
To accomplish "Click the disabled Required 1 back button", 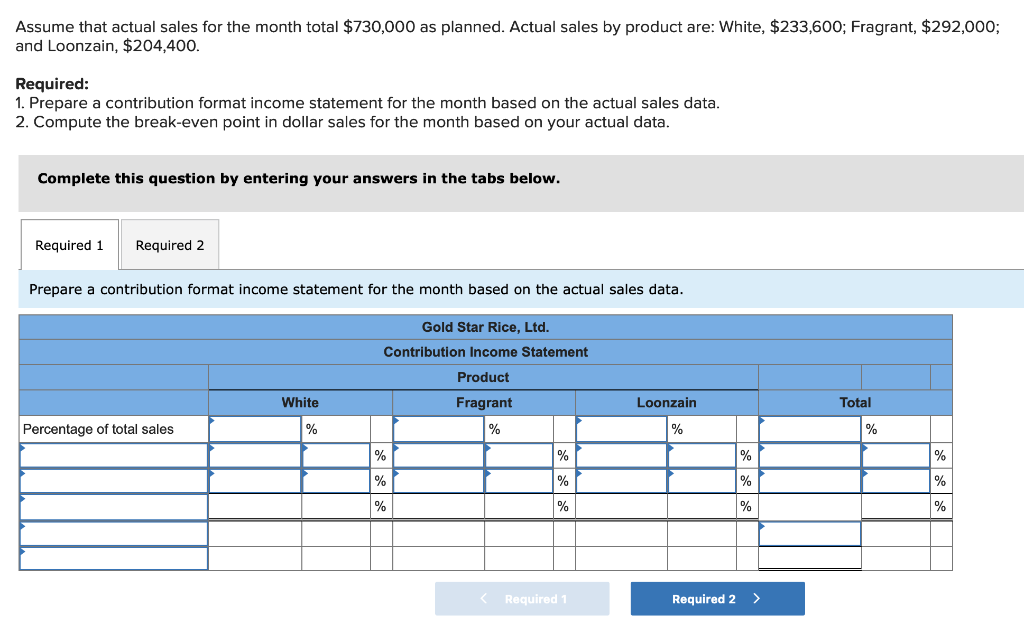I will pos(522,599).
